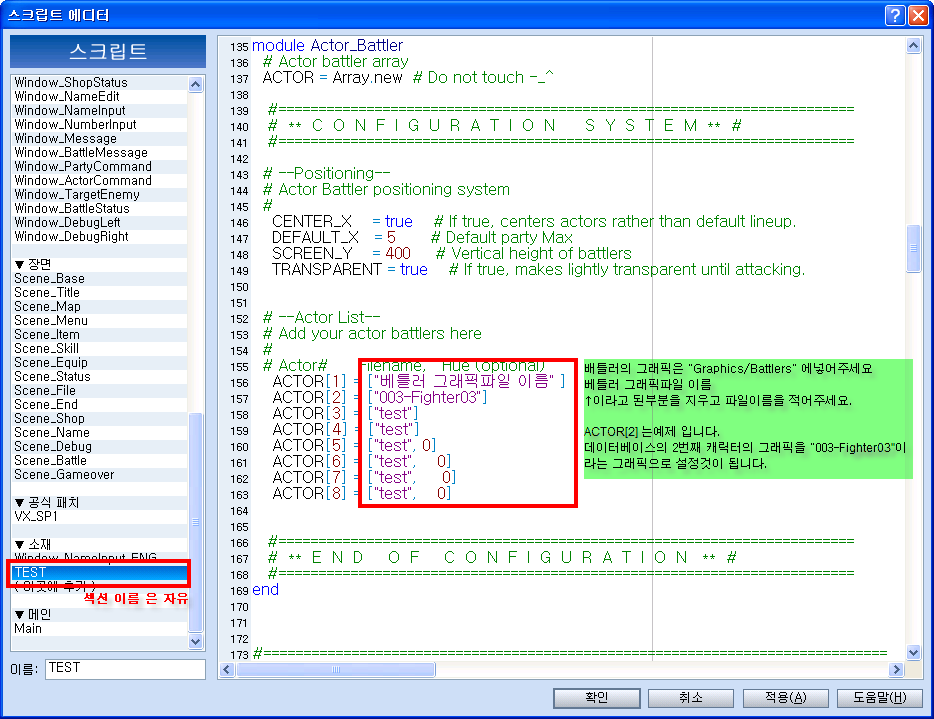
Task: Click the 이름 name input field
Action: coord(125,668)
